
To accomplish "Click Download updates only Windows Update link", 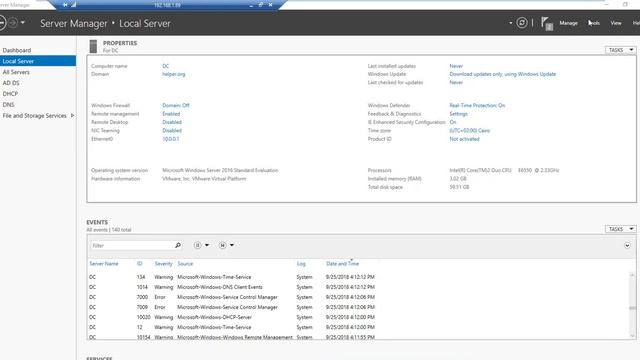I will click(502, 74).
